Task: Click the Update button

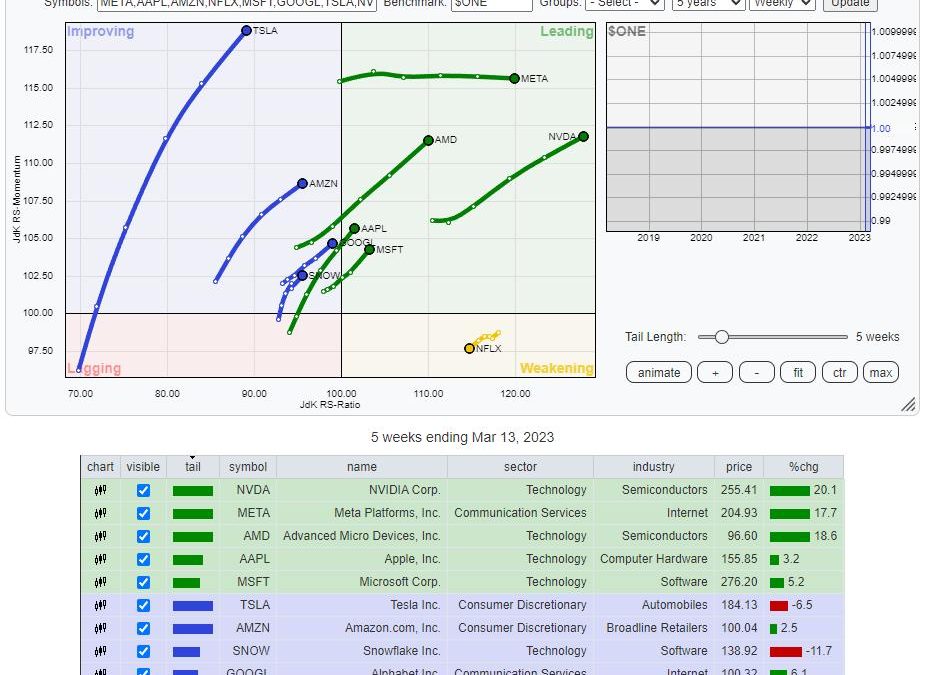Action: [x=850, y=4]
